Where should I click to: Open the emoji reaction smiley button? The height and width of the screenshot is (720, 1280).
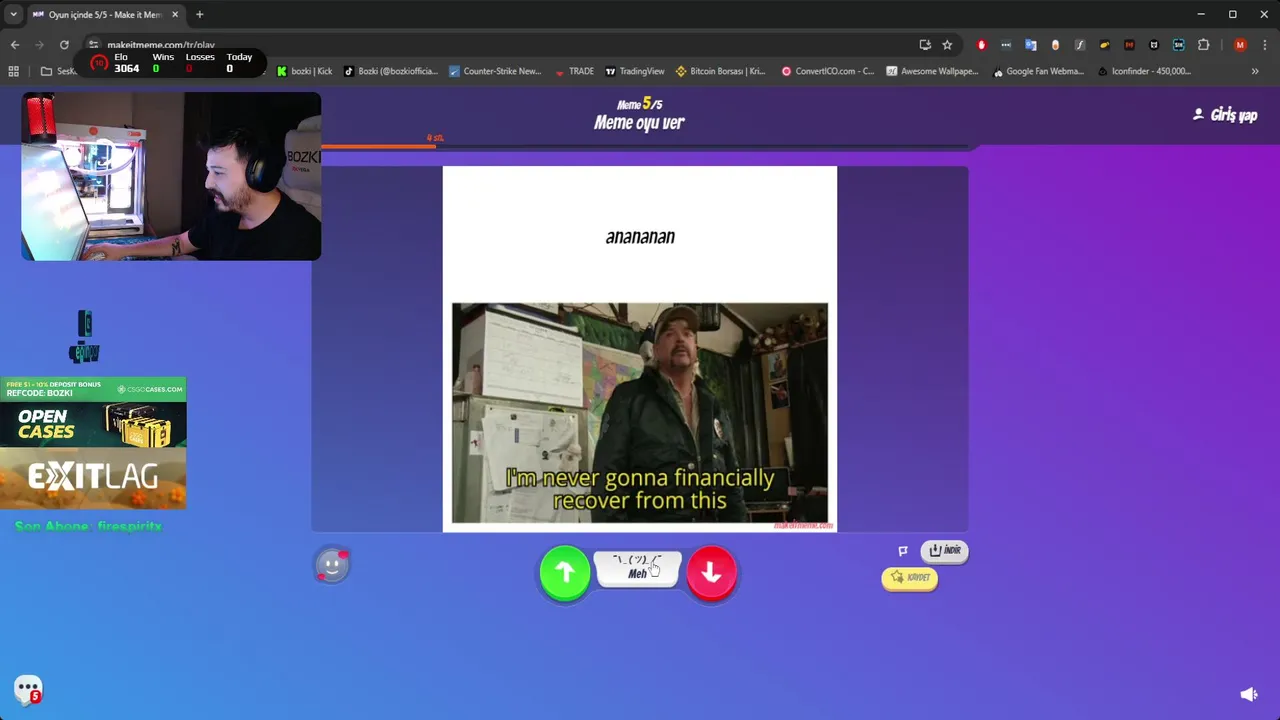pyautogui.click(x=332, y=566)
